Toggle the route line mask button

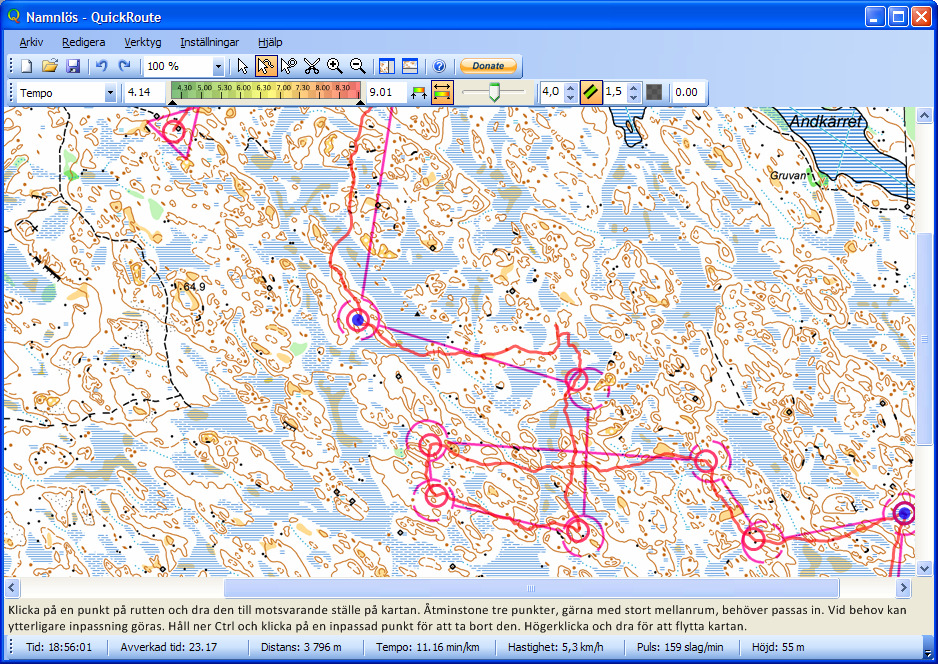pos(590,93)
